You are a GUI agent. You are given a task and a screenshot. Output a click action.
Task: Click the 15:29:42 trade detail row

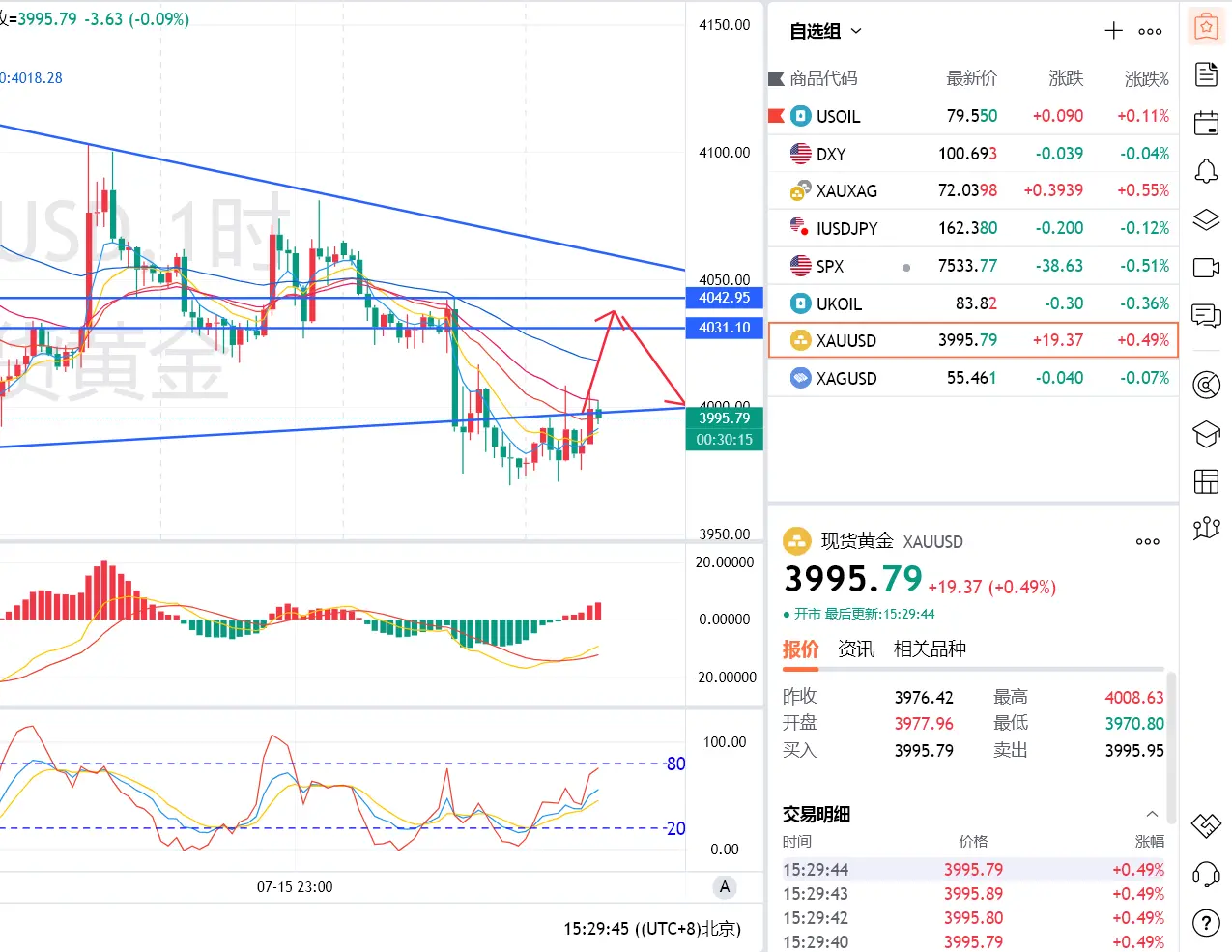pos(973,918)
